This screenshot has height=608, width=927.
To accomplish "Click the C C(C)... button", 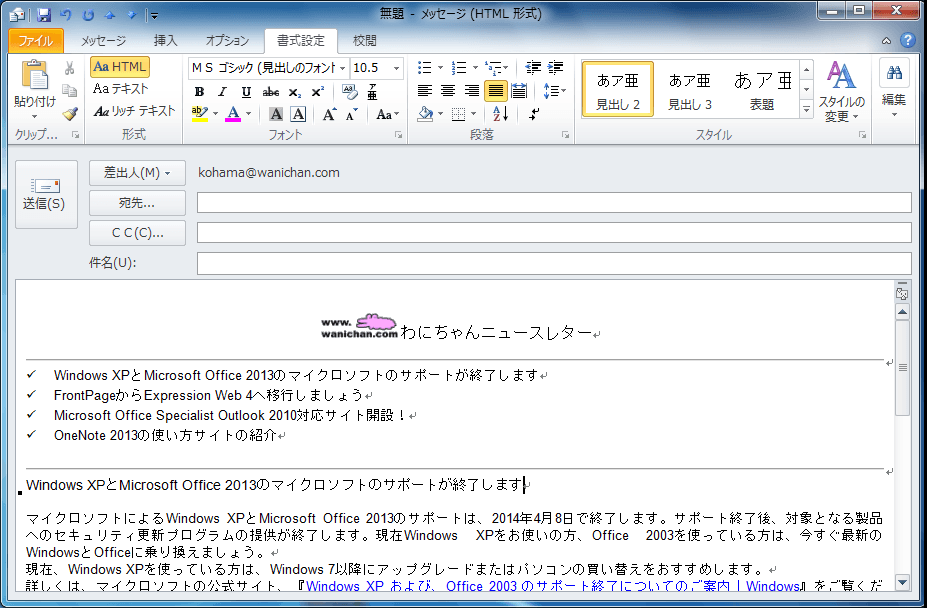I will click(137, 233).
